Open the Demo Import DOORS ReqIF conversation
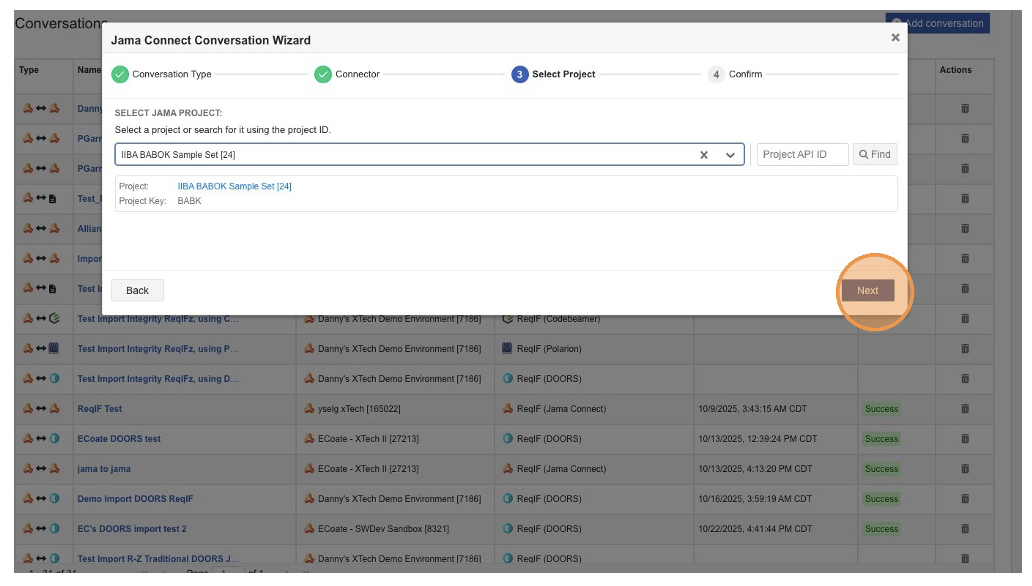The width and height of the screenshot is (1032, 586). coord(135,498)
